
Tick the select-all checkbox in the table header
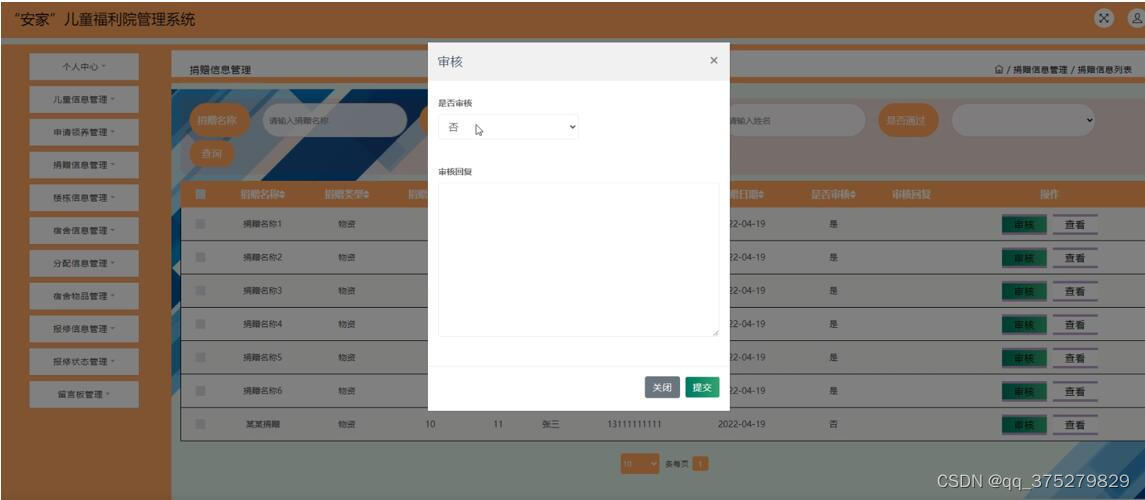click(x=201, y=194)
